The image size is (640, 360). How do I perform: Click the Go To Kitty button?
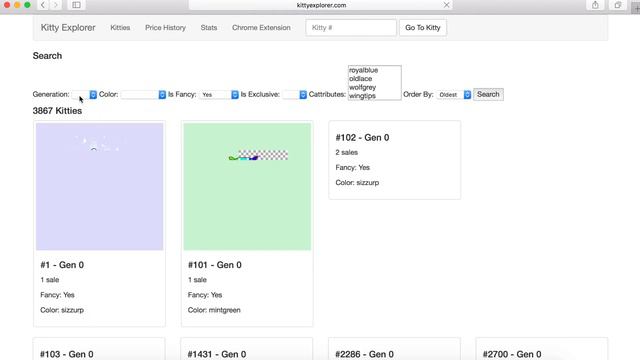coord(422,27)
